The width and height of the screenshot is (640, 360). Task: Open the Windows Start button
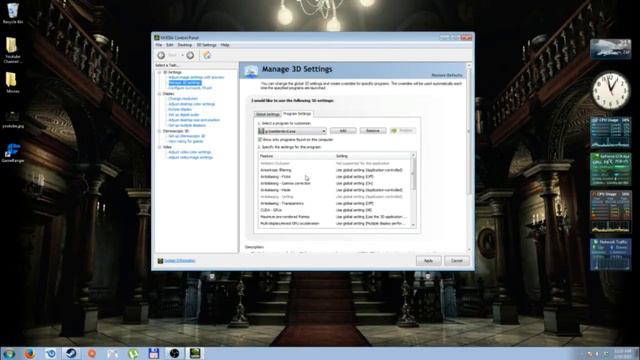click(x=9, y=353)
